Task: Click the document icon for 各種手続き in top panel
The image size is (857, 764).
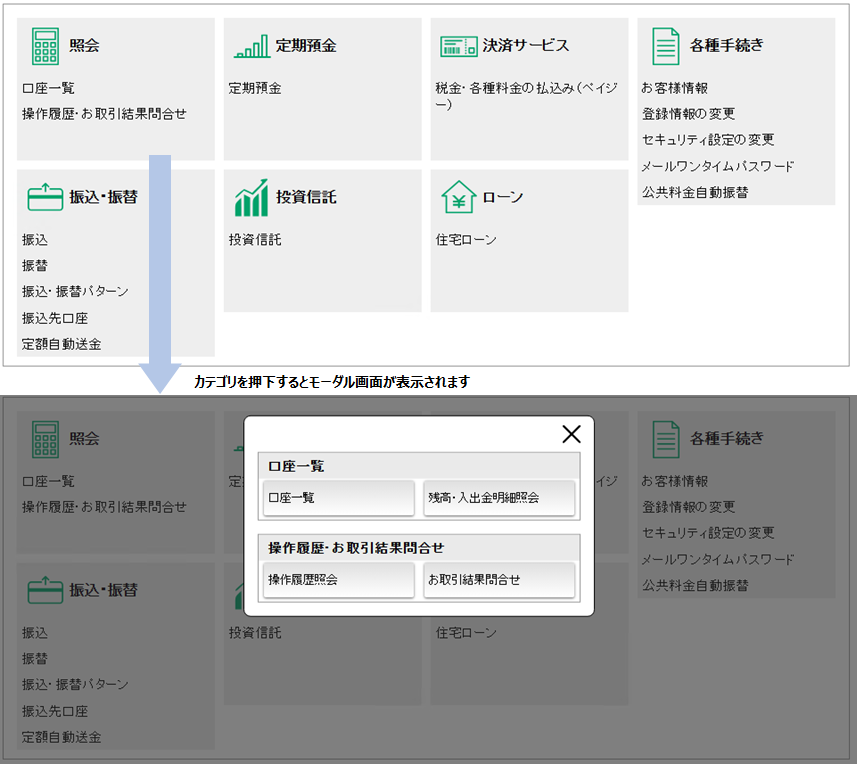Action: (666, 46)
